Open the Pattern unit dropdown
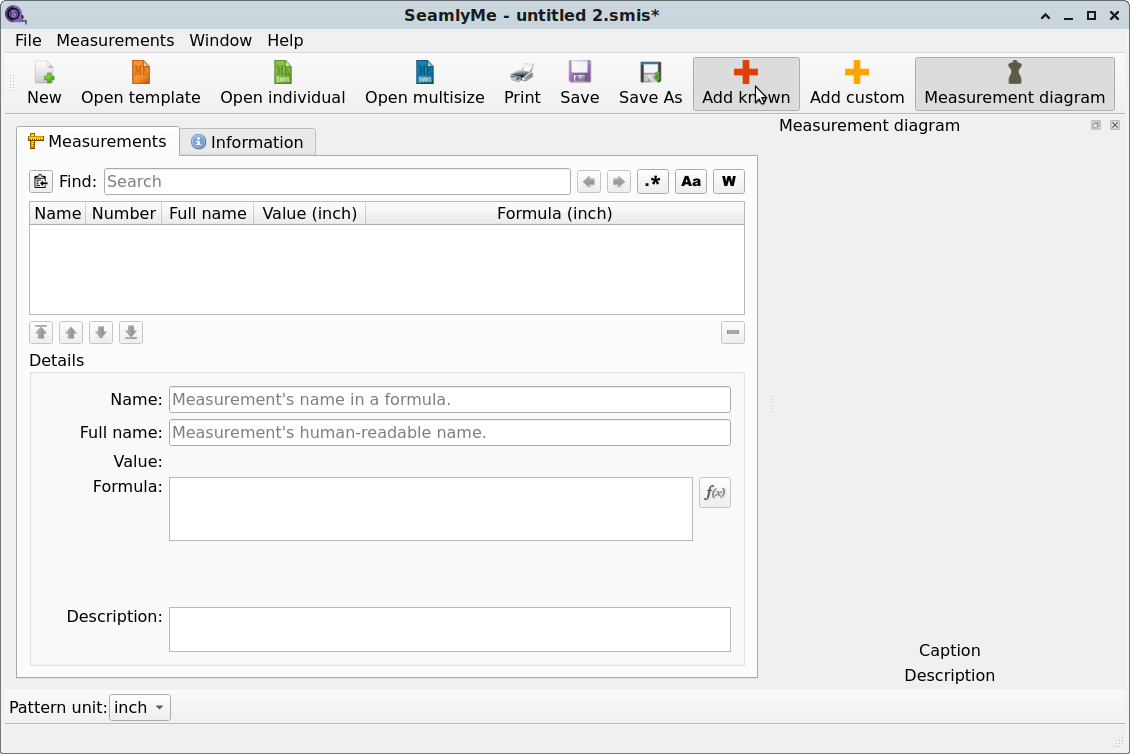This screenshot has width=1130, height=754. 140,707
